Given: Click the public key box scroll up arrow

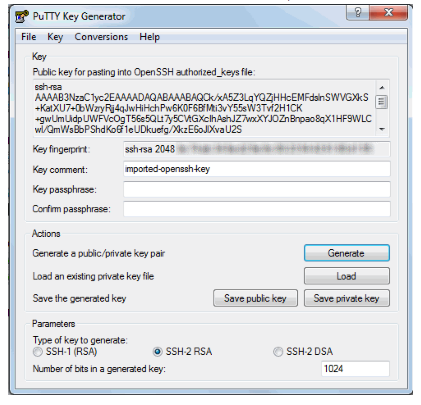Looking at the screenshot, I should click(382, 87).
